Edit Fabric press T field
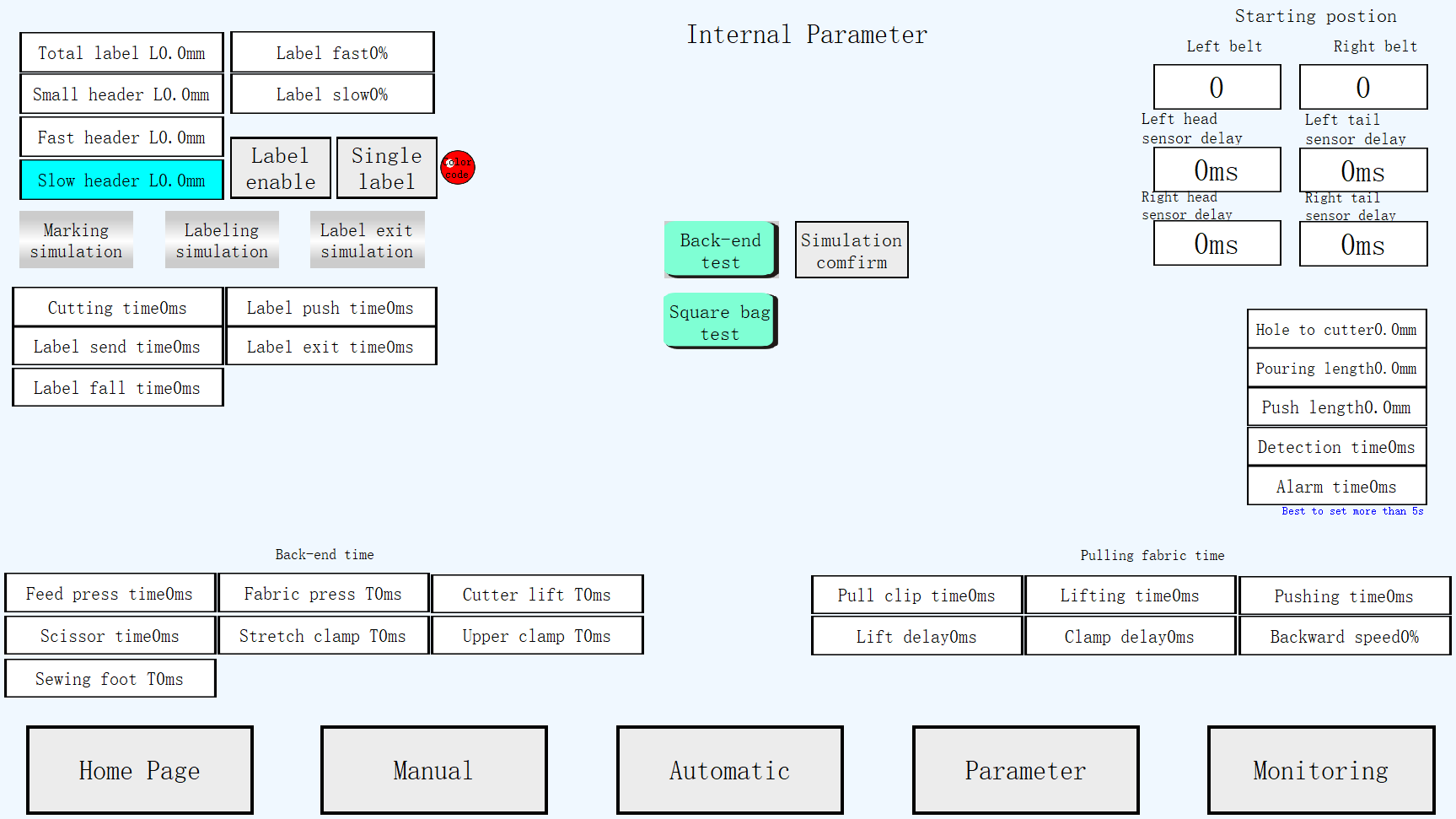The width and height of the screenshot is (1456, 819). tap(324, 593)
